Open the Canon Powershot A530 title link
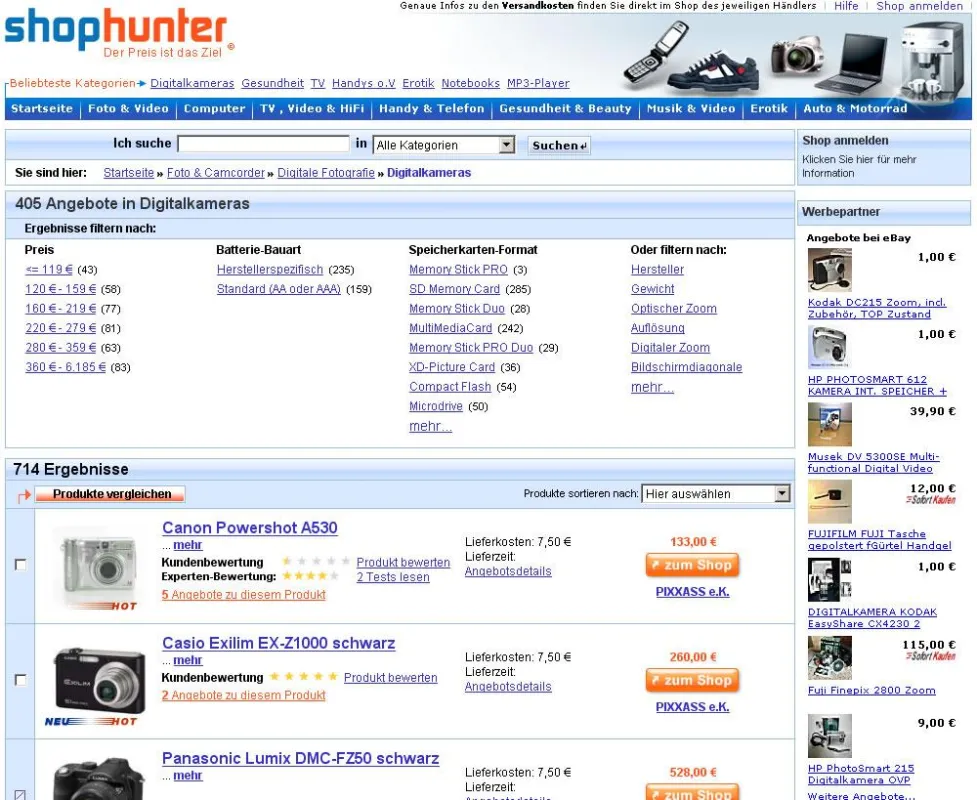This screenshot has height=800, width=977. [x=250, y=528]
